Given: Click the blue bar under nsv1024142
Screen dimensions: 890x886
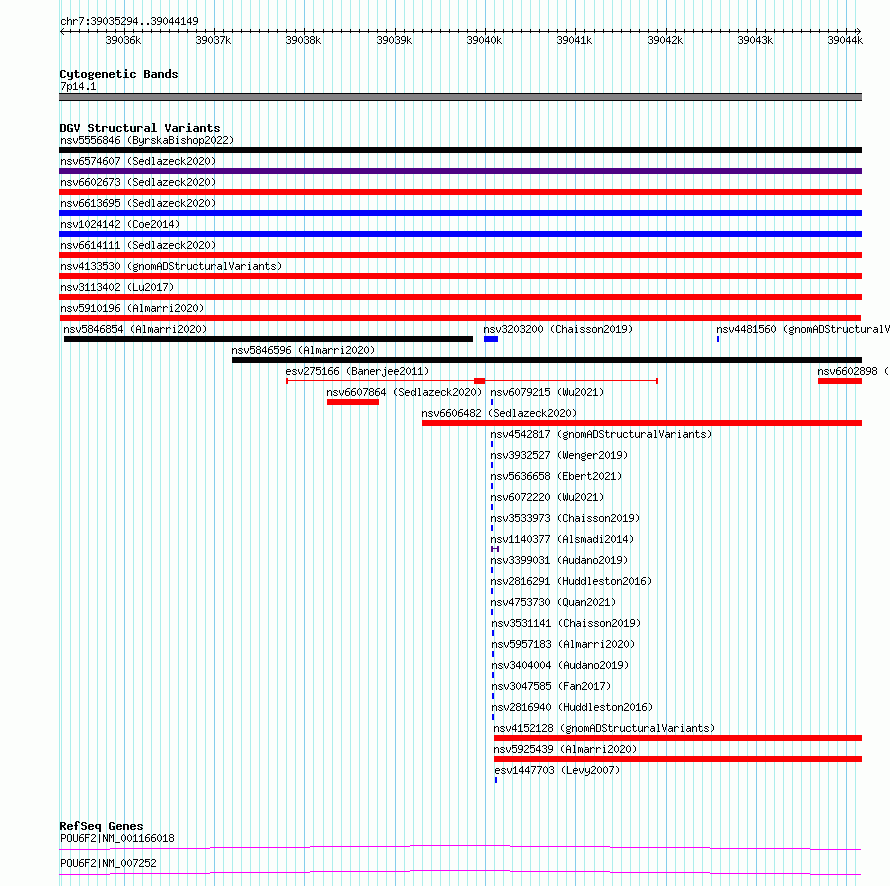Looking at the screenshot, I should coord(460,234).
